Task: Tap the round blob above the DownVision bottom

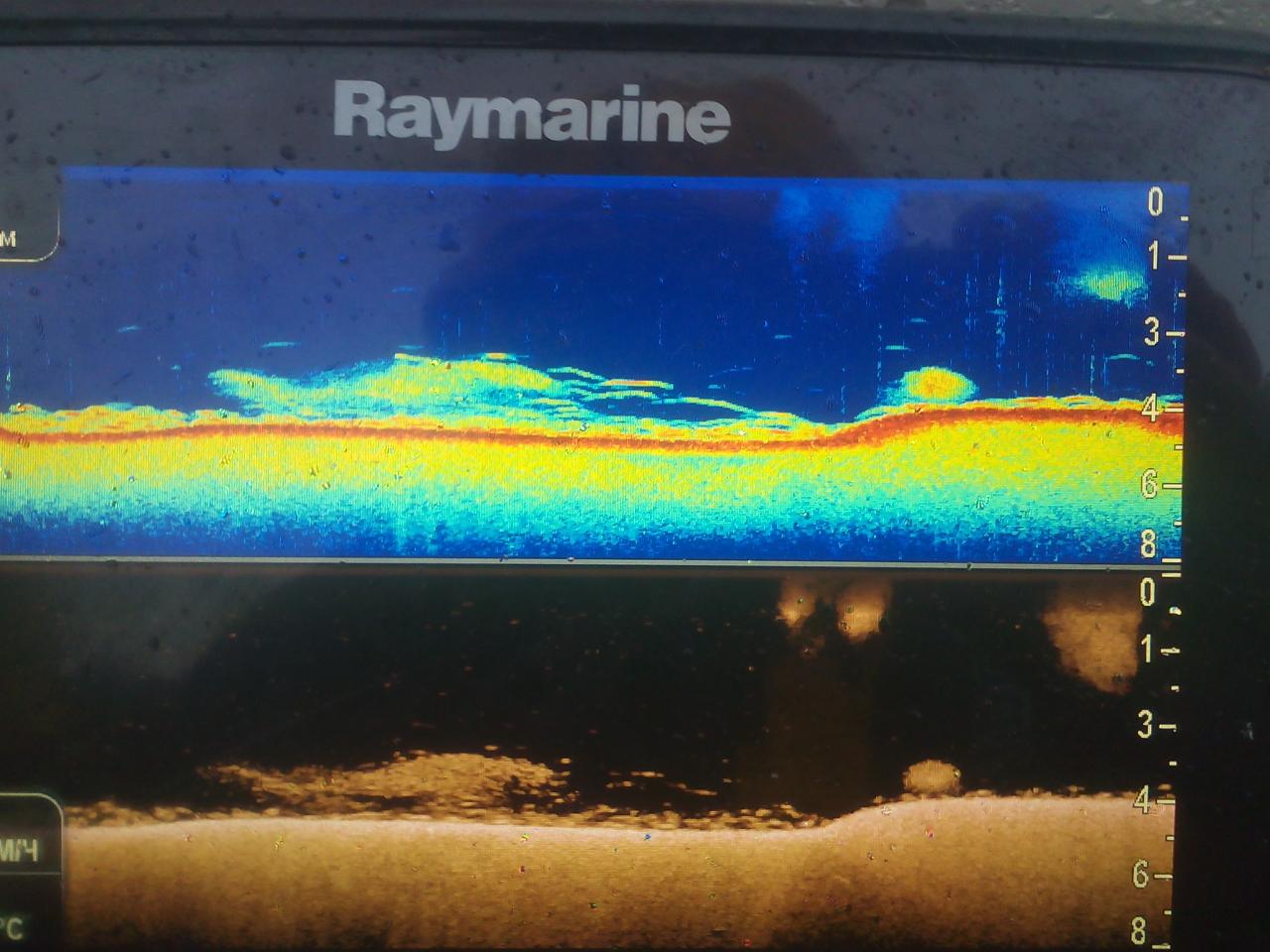Action: pyautogui.click(x=931, y=775)
